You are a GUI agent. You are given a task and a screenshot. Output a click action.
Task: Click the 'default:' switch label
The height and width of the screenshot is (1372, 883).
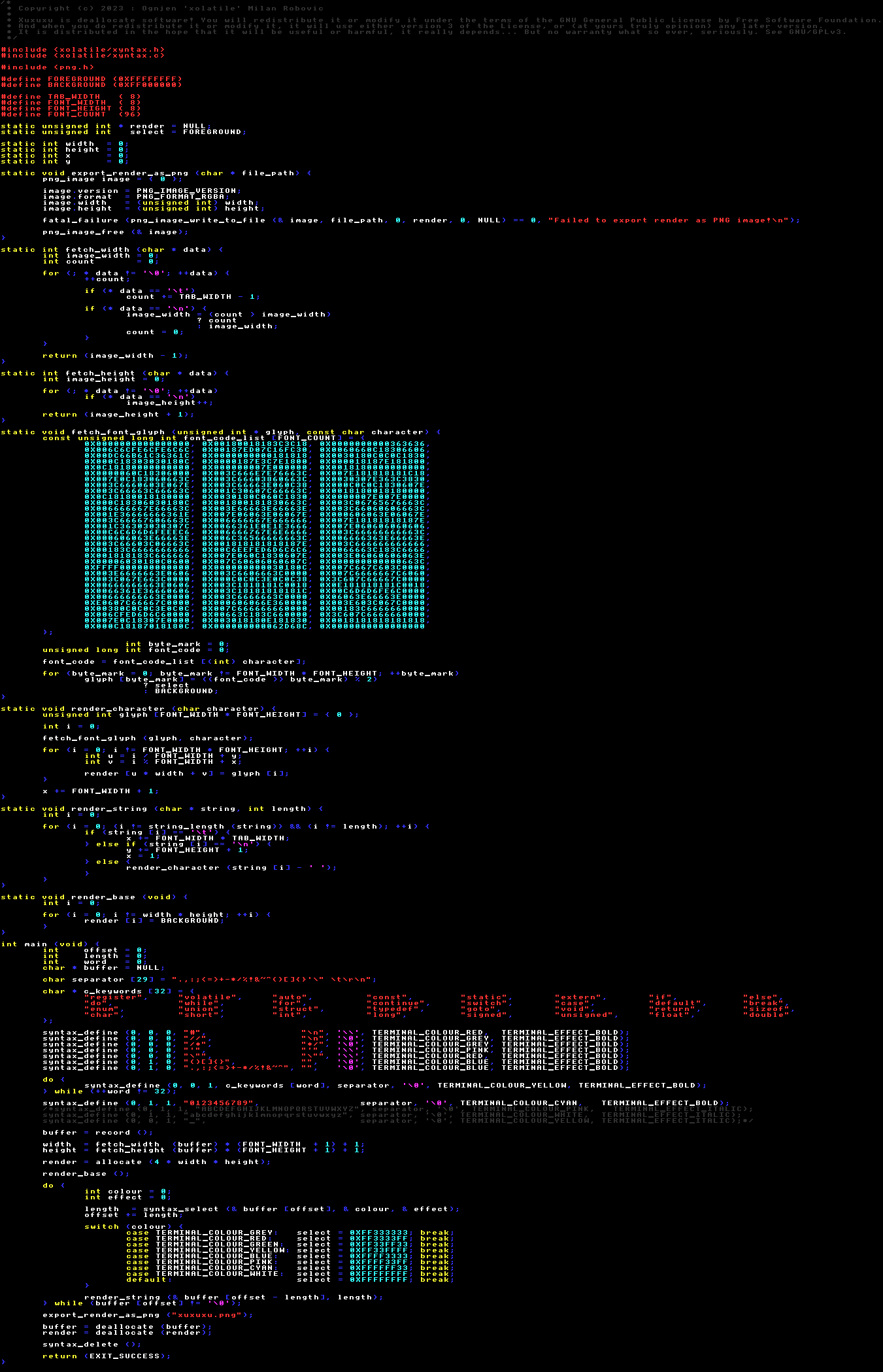coord(148,1280)
